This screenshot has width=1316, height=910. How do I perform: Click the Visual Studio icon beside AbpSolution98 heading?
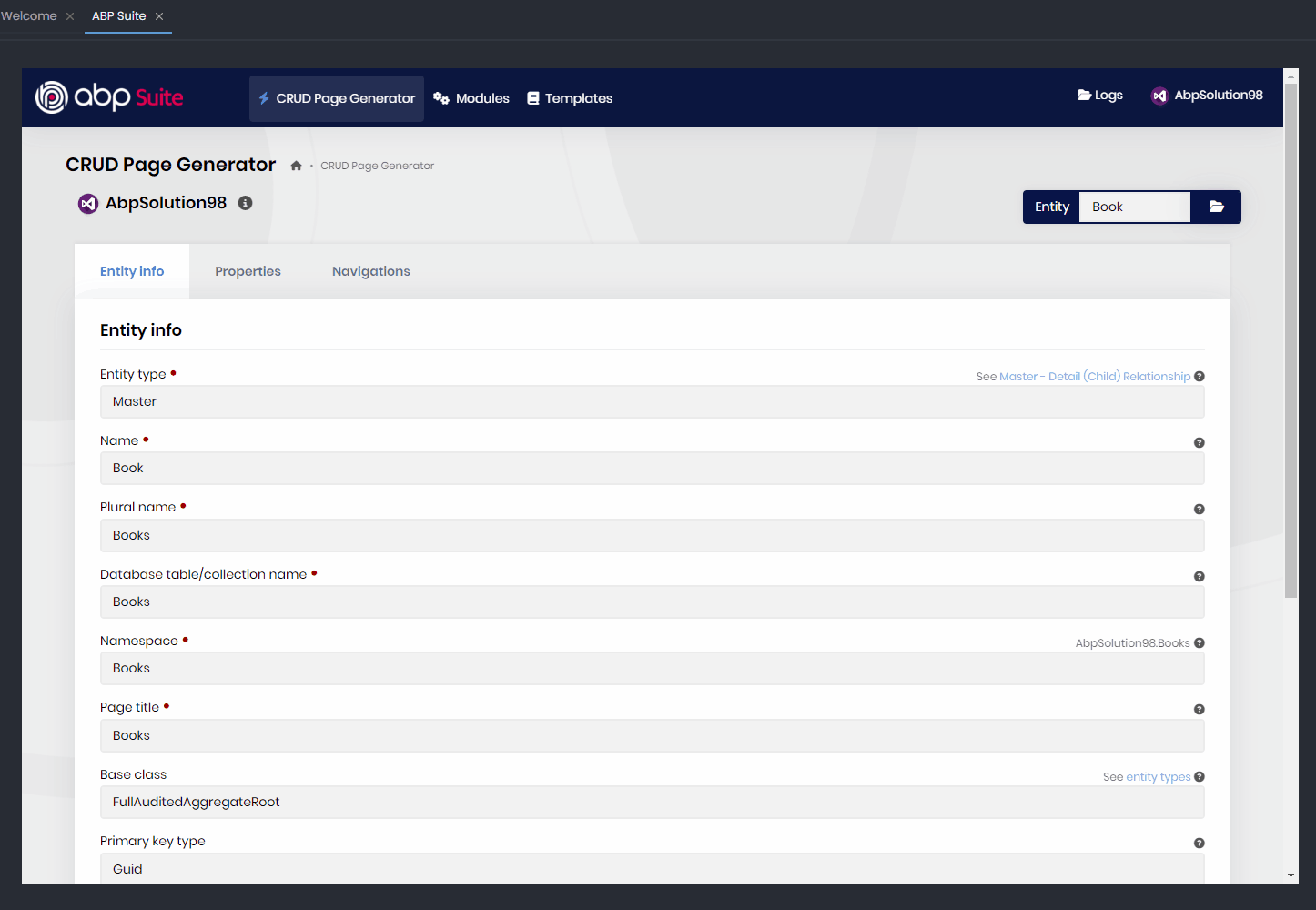coord(88,203)
